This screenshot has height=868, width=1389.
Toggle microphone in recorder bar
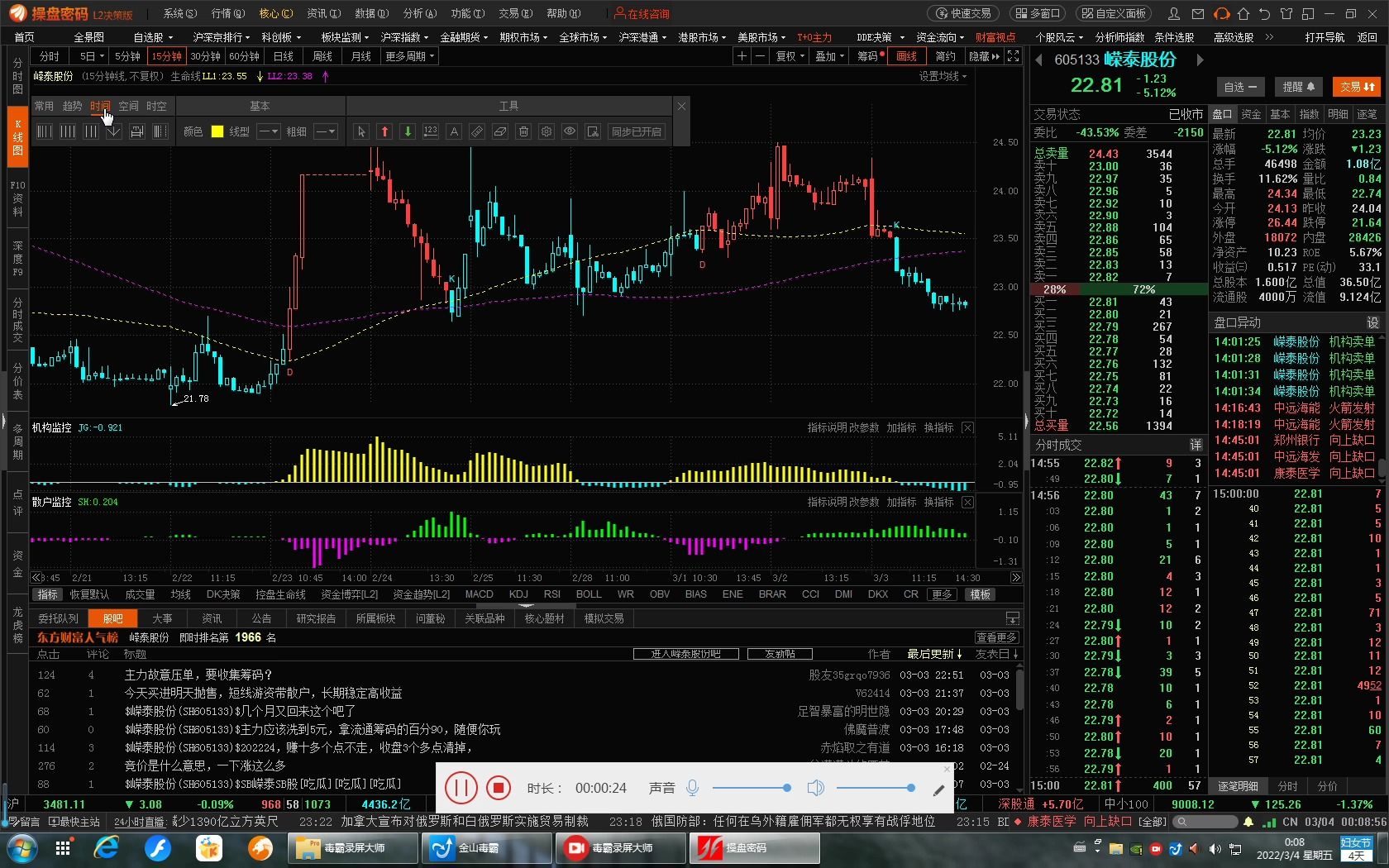693,788
